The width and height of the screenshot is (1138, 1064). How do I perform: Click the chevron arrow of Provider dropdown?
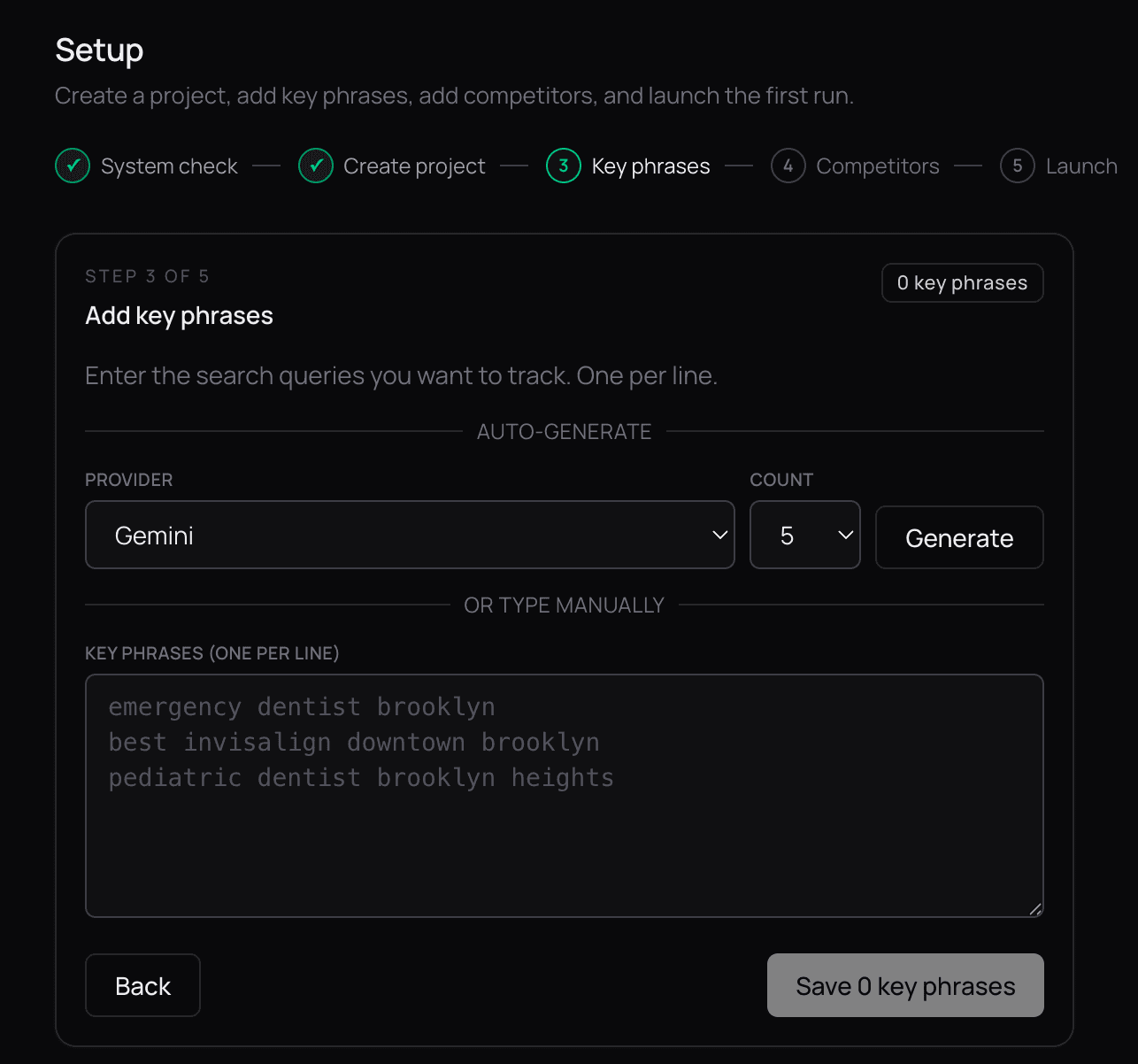[720, 535]
